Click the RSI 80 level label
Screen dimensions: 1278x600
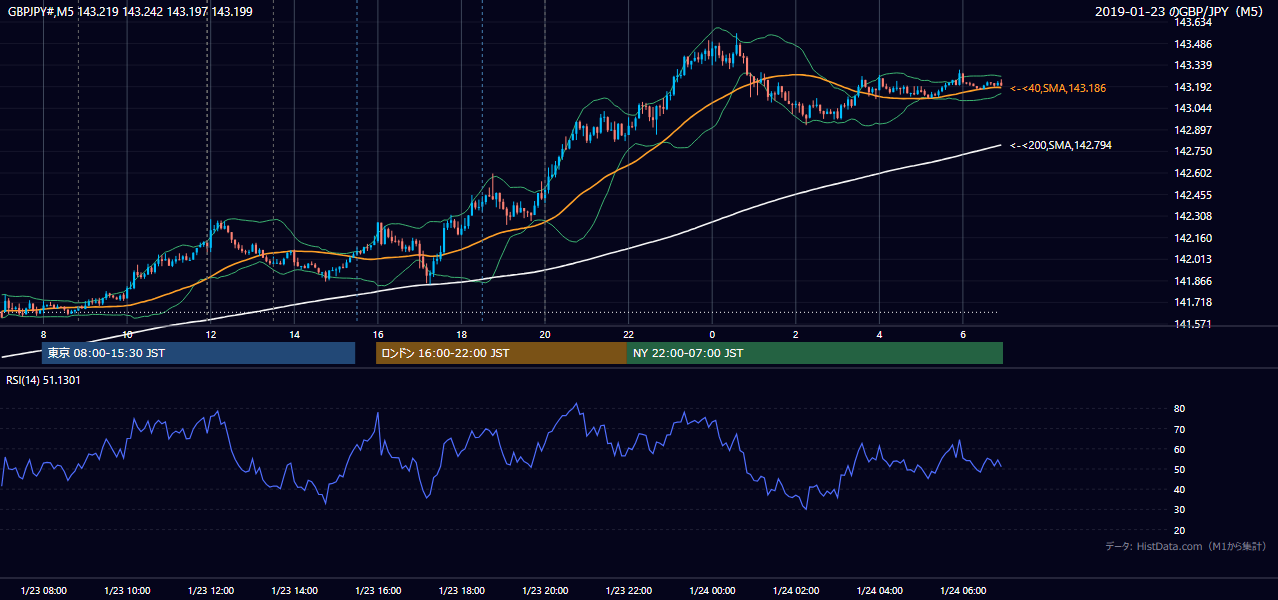click(1179, 409)
